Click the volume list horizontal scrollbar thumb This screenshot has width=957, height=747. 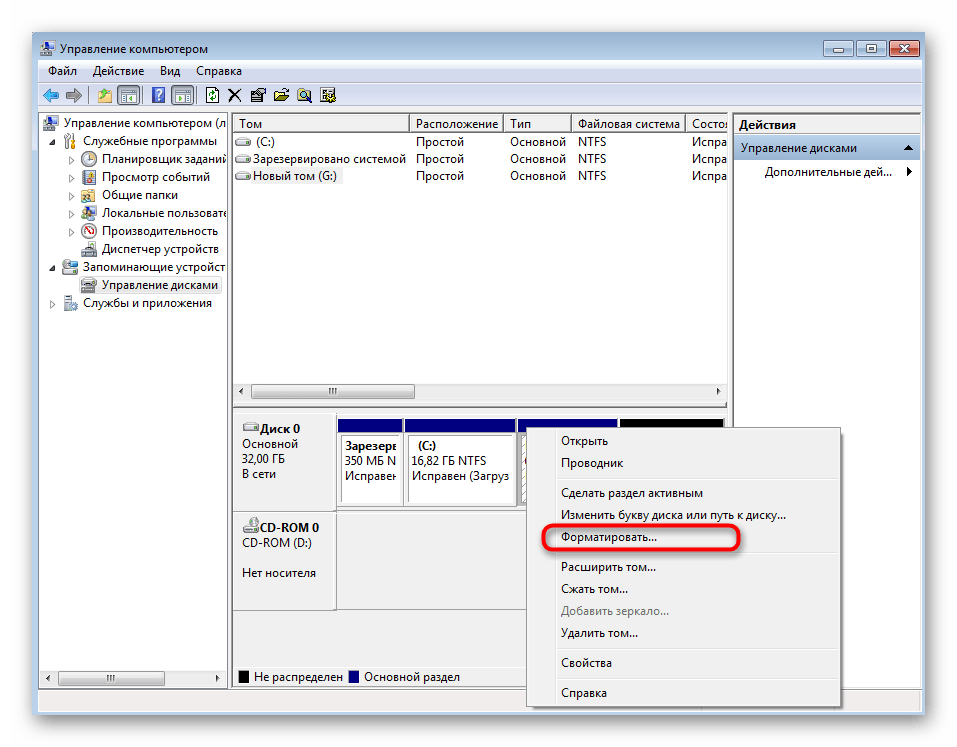[333, 391]
